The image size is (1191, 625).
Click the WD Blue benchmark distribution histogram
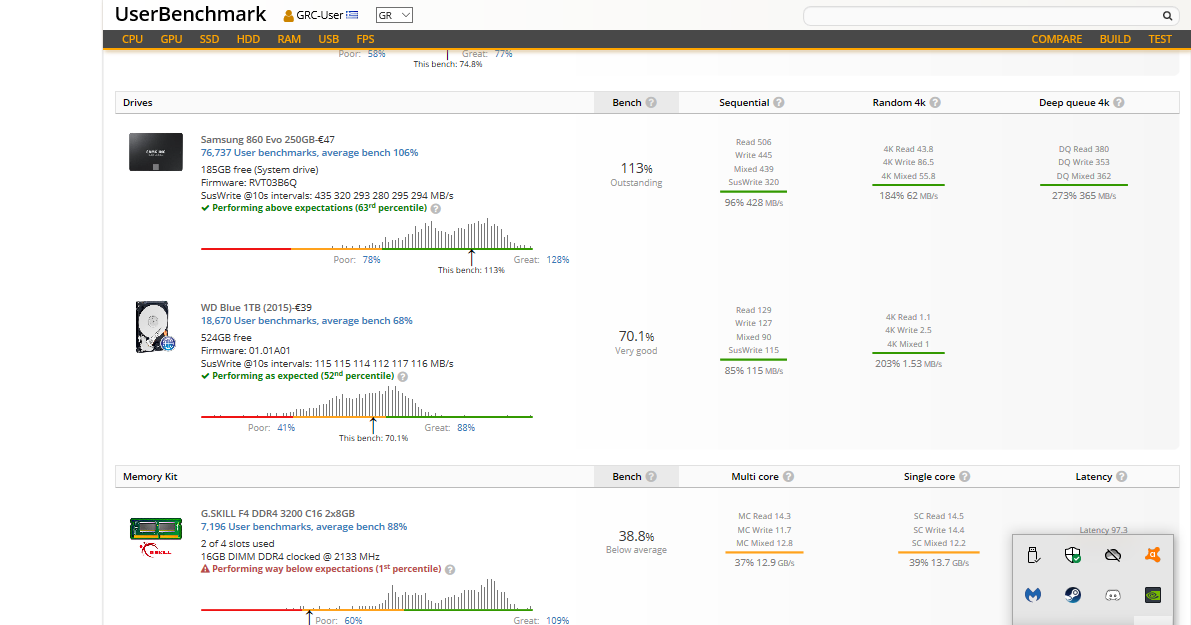click(366, 402)
